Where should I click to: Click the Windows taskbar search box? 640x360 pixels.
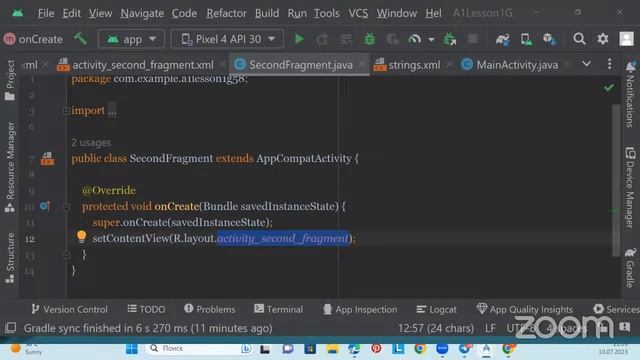[200, 349]
